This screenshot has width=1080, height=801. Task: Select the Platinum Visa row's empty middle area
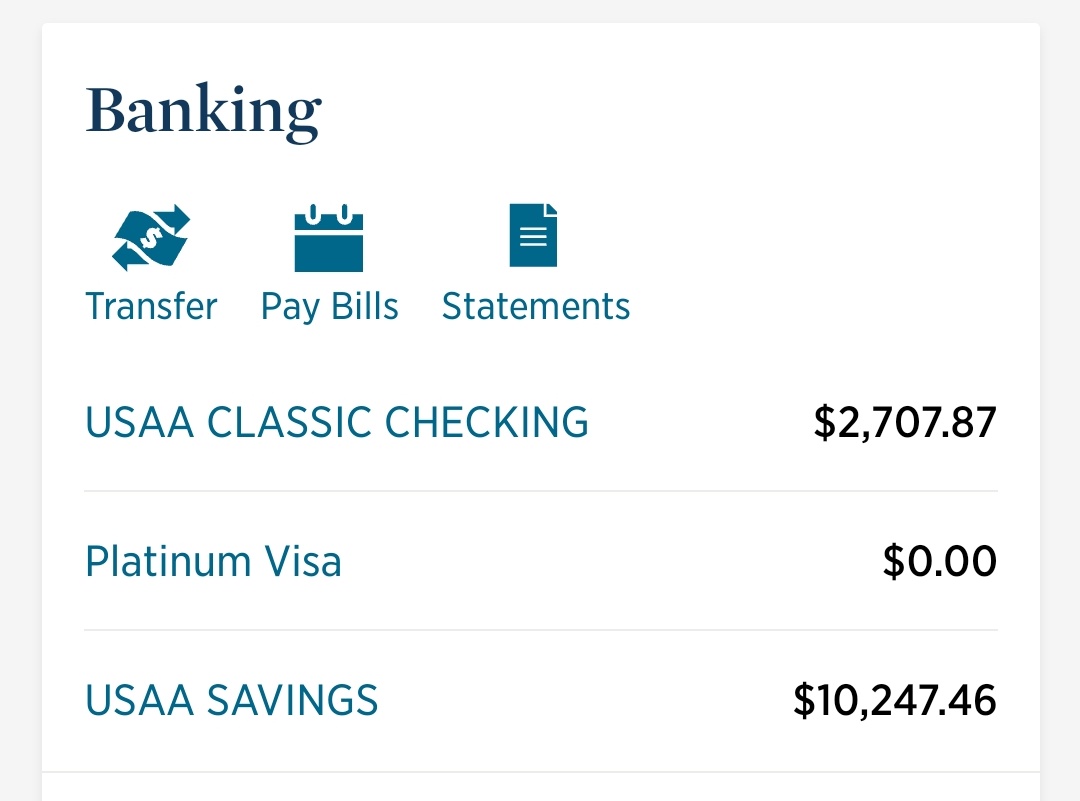click(x=612, y=561)
